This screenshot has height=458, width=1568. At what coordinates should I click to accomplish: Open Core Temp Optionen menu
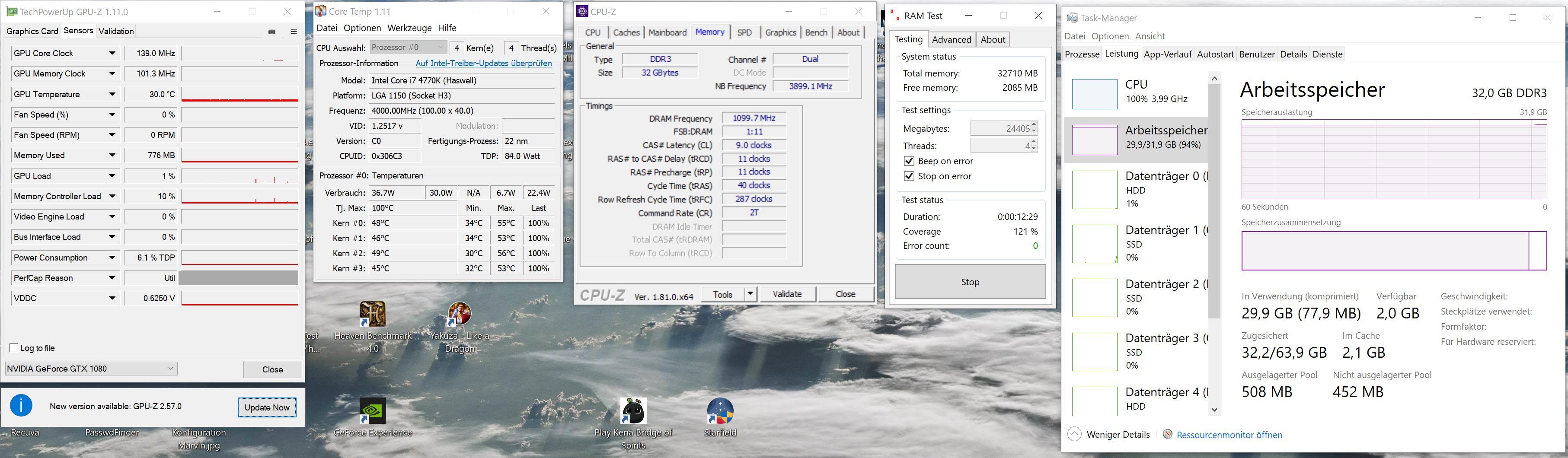click(x=362, y=28)
